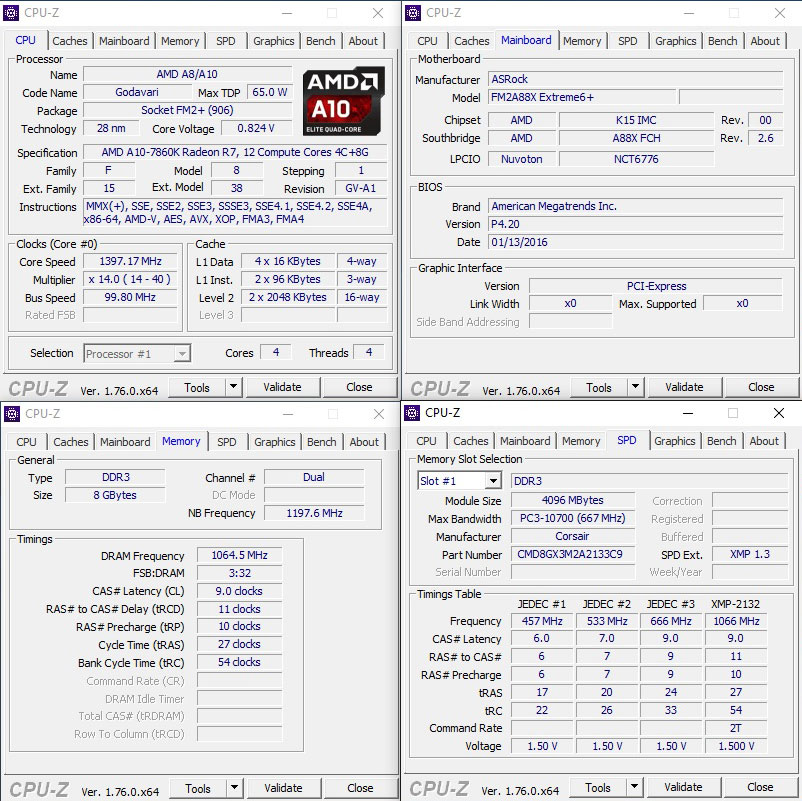This screenshot has height=801, width=802.
Task: Open the Memory tab in the CPU window
Action: tap(180, 41)
